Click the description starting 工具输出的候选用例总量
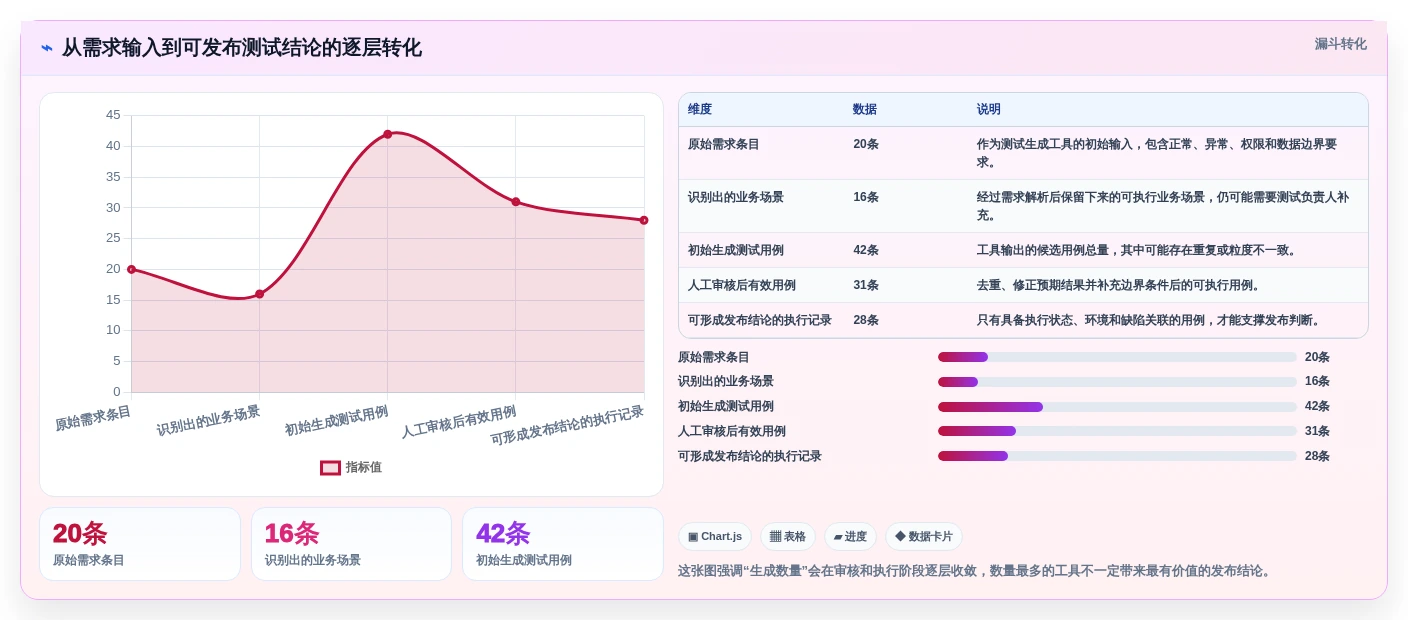Image resolution: width=1408 pixels, height=620 pixels. pos(1139,250)
